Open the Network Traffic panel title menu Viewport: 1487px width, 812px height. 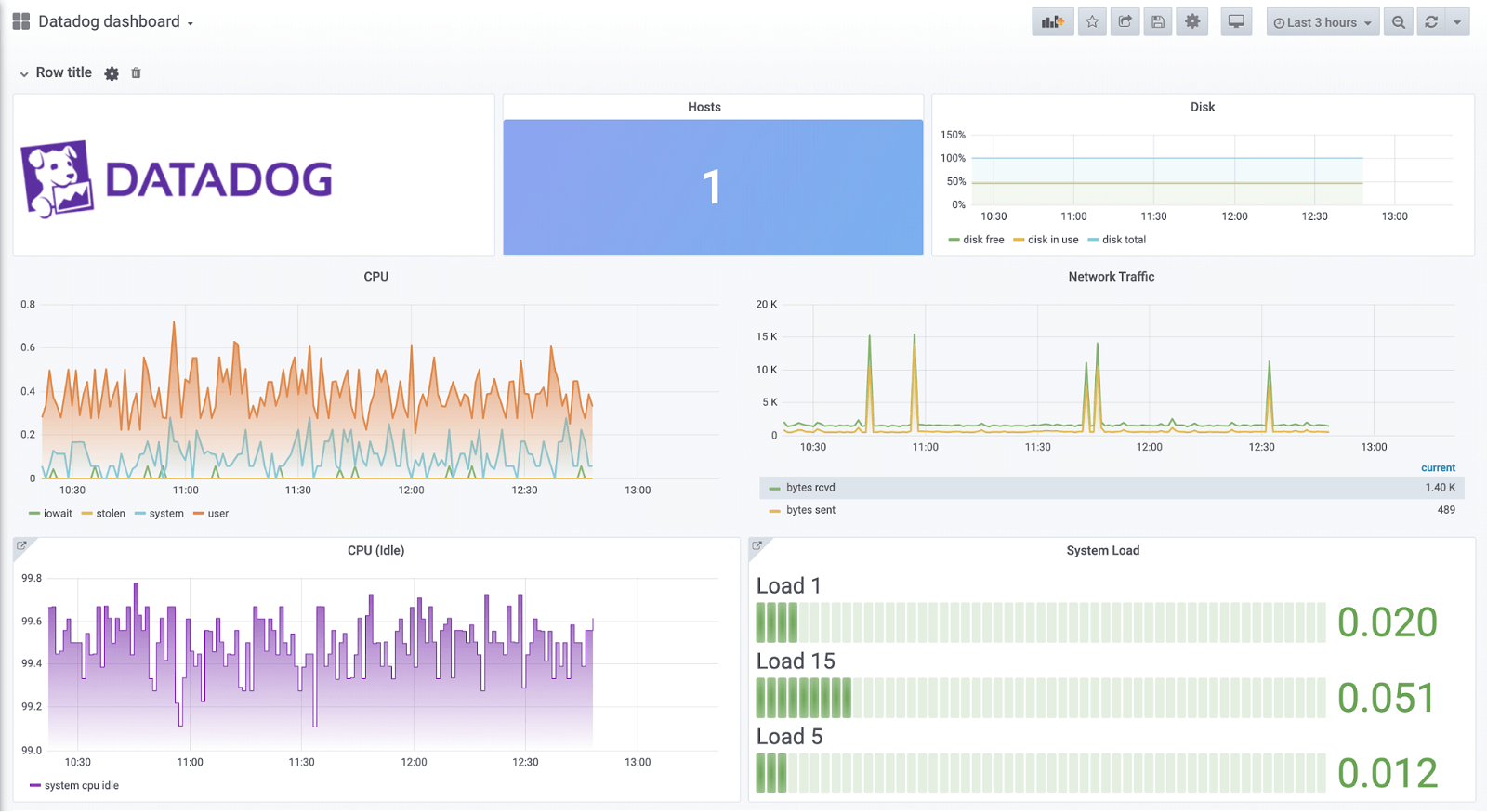point(1111,277)
